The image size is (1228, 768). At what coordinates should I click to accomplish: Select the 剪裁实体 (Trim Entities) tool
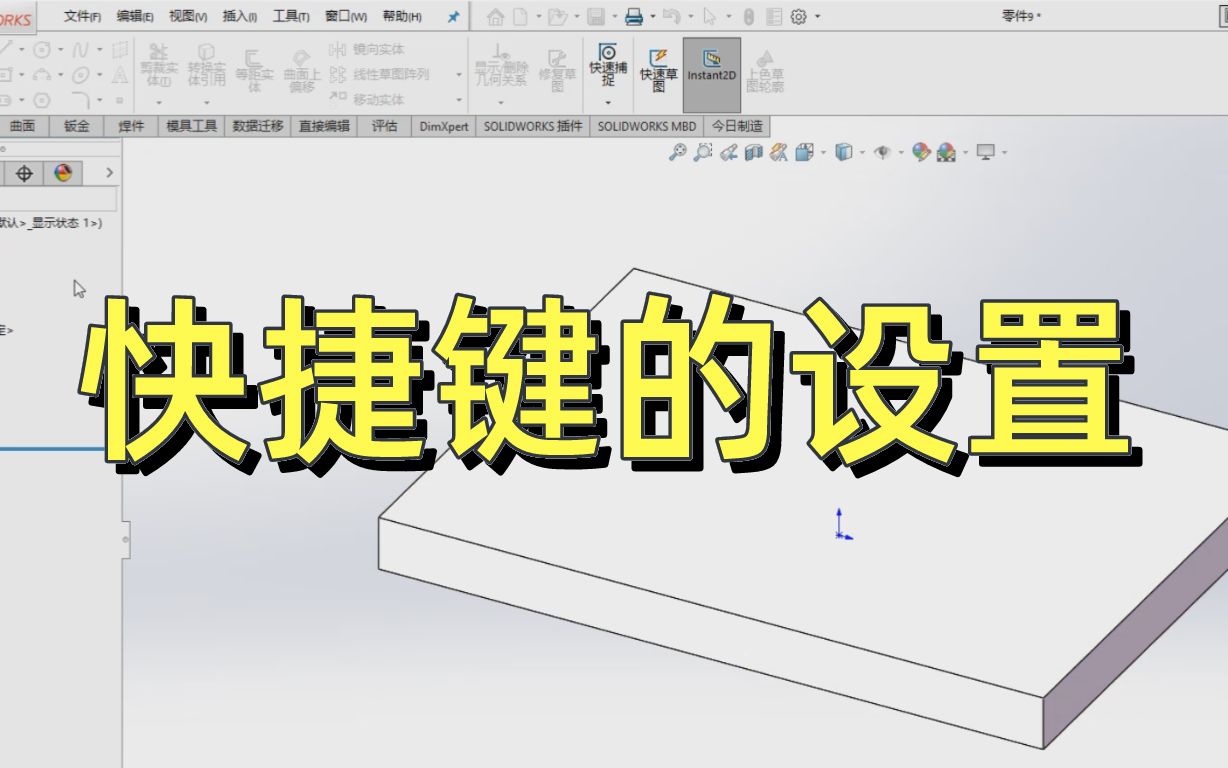click(x=157, y=62)
